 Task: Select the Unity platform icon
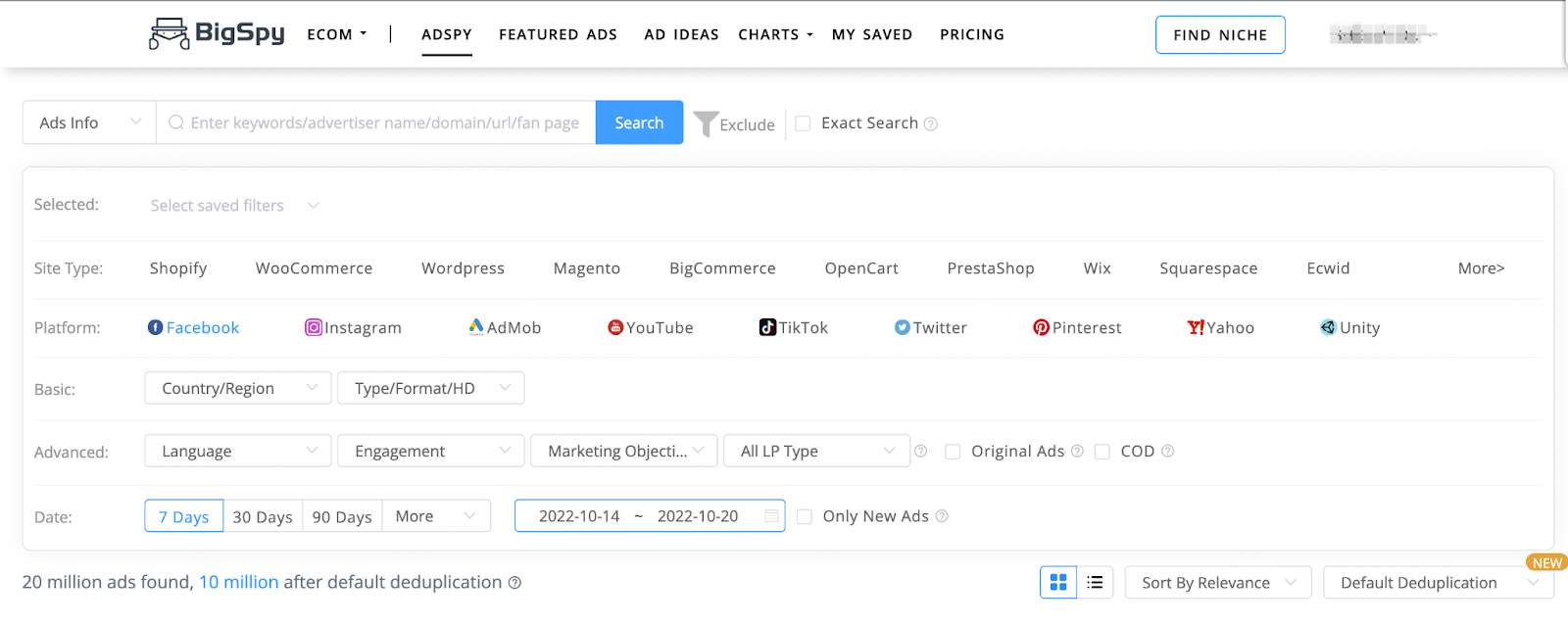1328,327
